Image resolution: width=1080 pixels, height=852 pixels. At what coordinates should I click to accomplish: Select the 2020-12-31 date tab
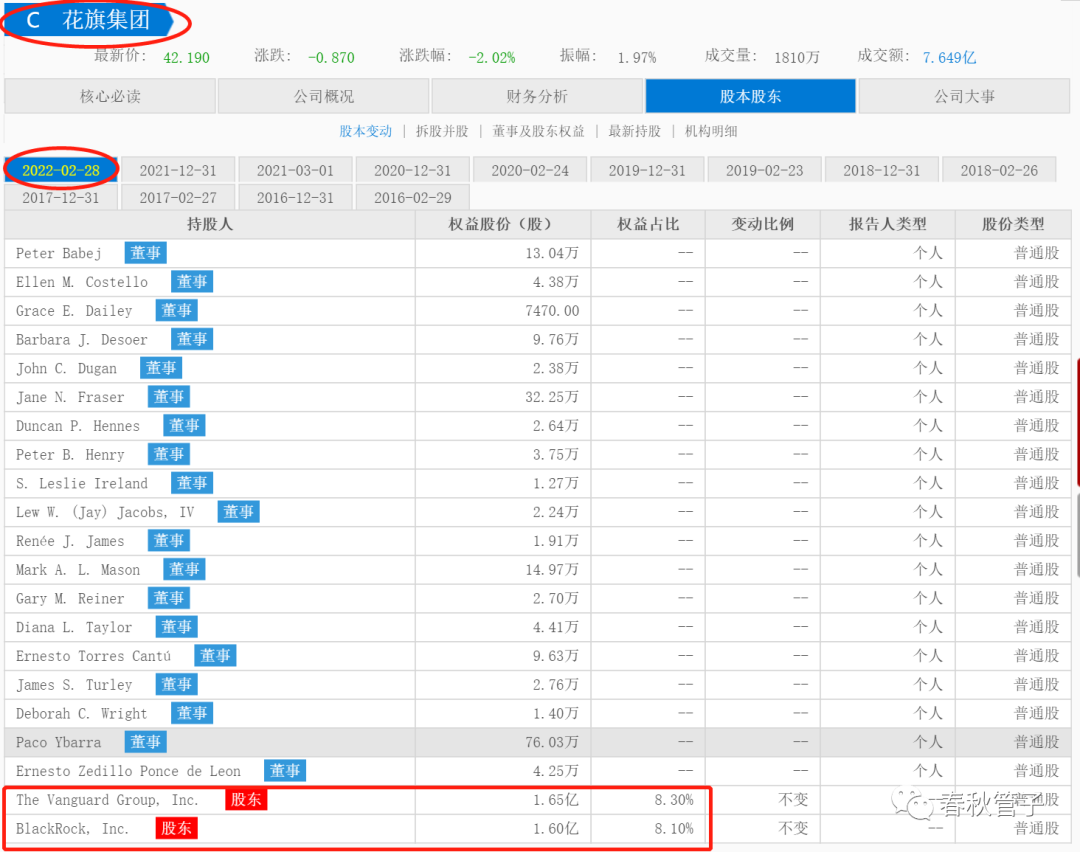tap(413, 170)
